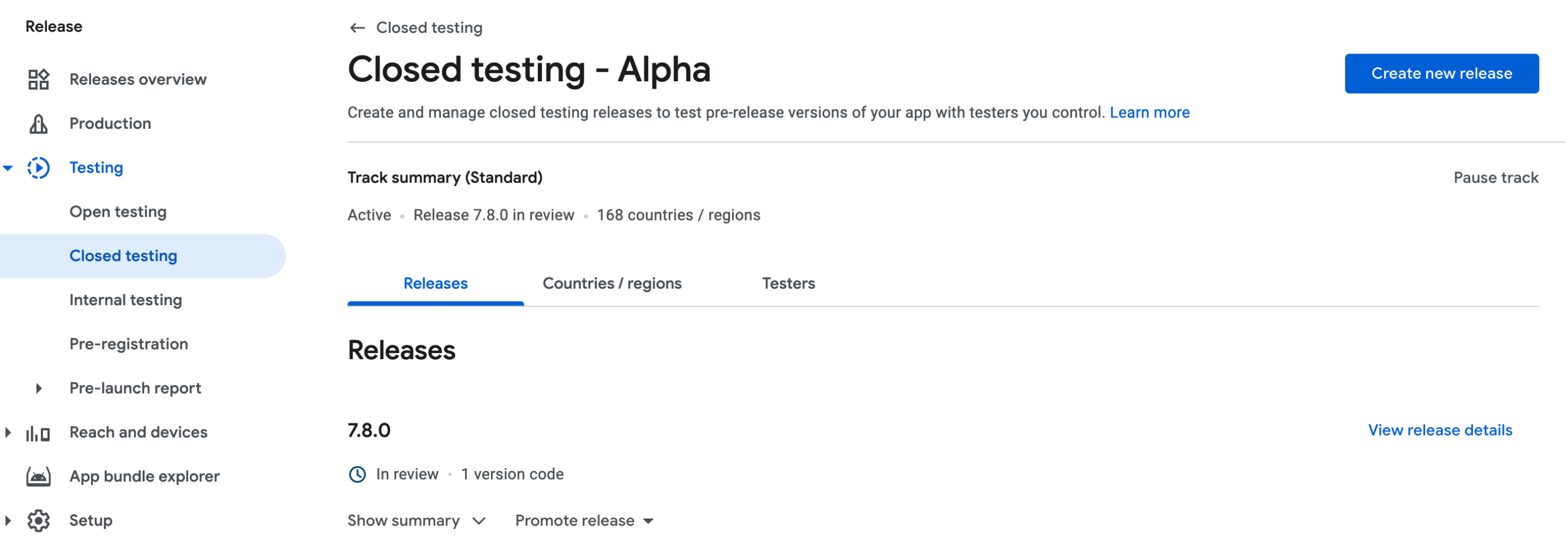
Task: Click Pause track
Action: (1495, 178)
